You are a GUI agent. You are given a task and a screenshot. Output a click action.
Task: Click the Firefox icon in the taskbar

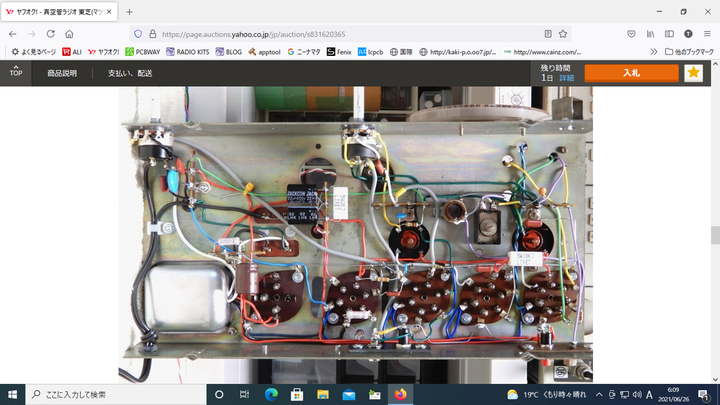tap(401, 394)
